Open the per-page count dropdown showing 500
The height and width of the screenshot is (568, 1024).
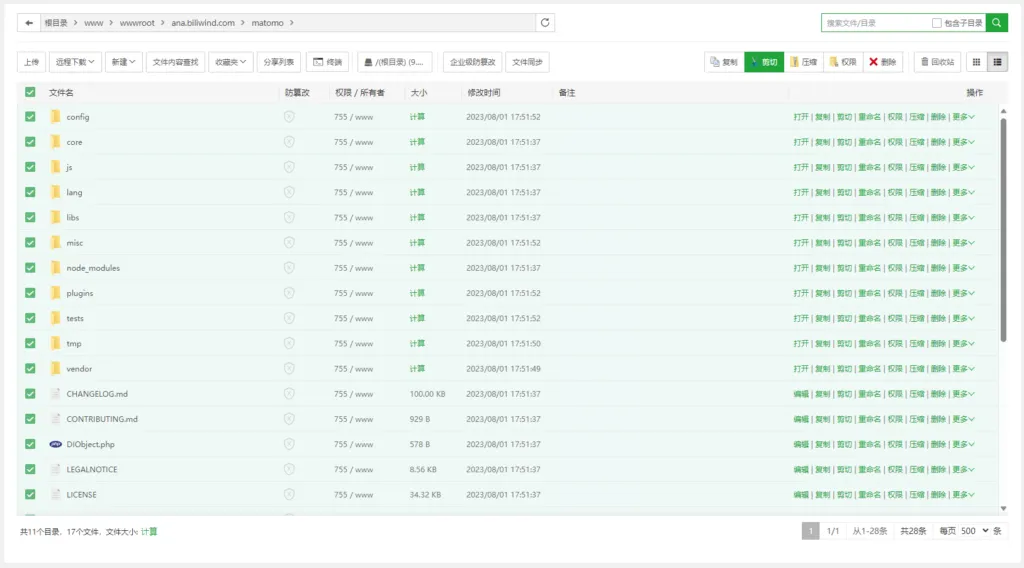pos(974,531)
